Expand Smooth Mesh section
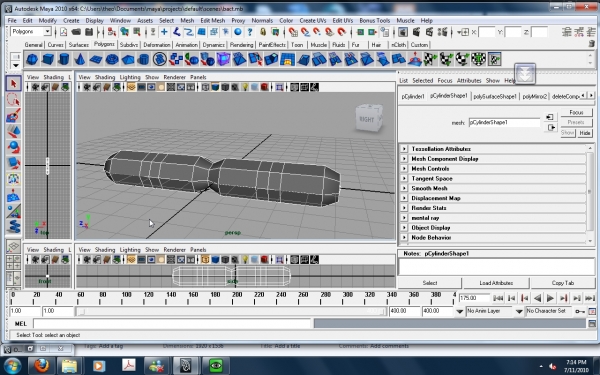The image size is (600, 375). click(404, 188)
